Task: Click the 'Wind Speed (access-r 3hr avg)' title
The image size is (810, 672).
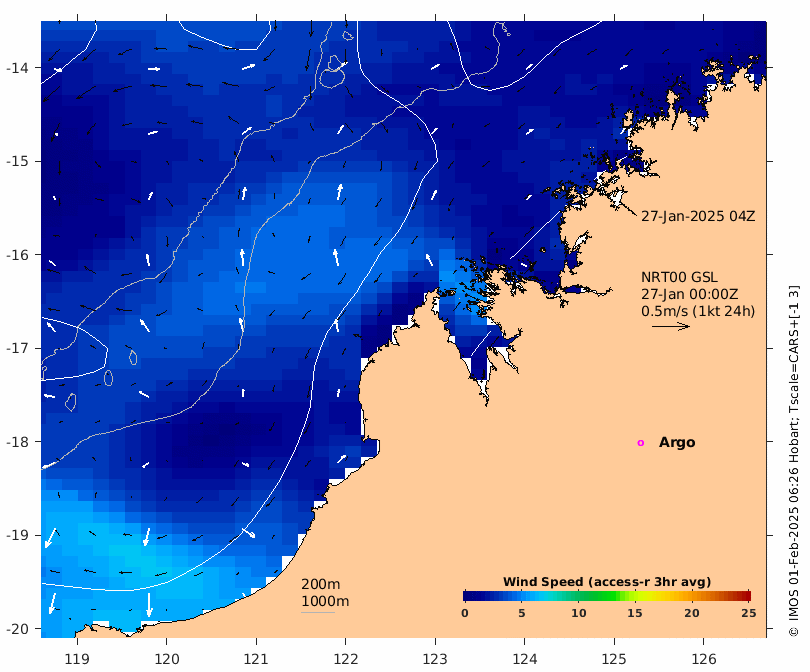Action: point(607,582)
